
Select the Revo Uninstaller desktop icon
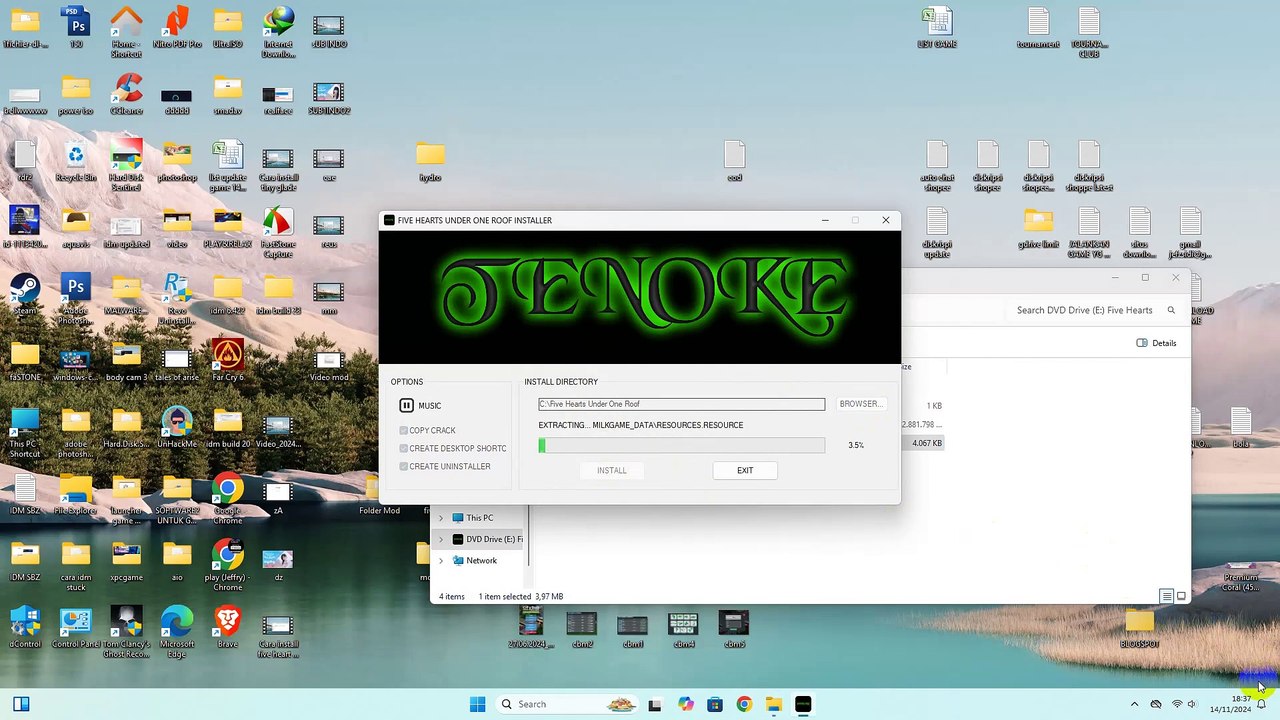pyautogui.click(x=177, y=299)
